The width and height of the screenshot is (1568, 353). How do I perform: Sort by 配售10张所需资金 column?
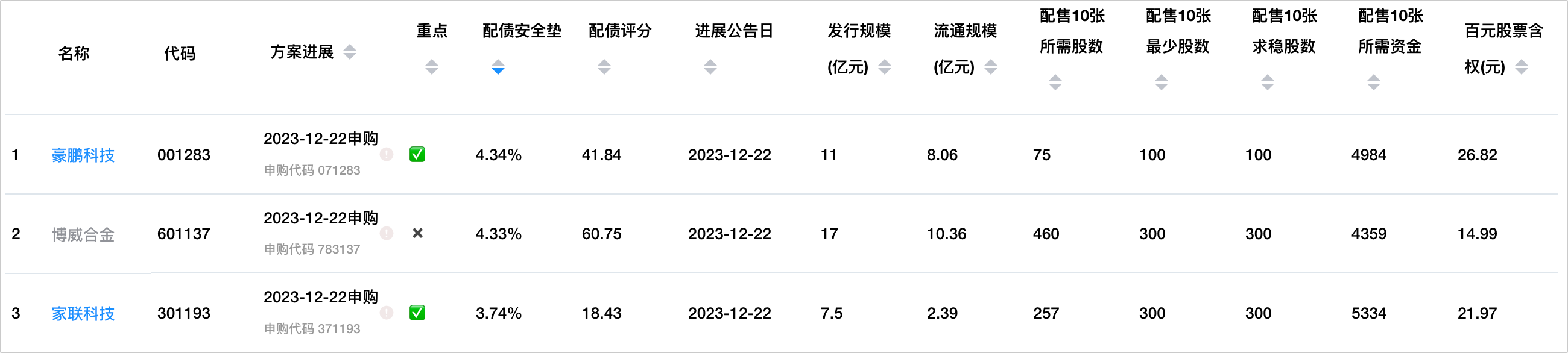[x=1373, y=82]
